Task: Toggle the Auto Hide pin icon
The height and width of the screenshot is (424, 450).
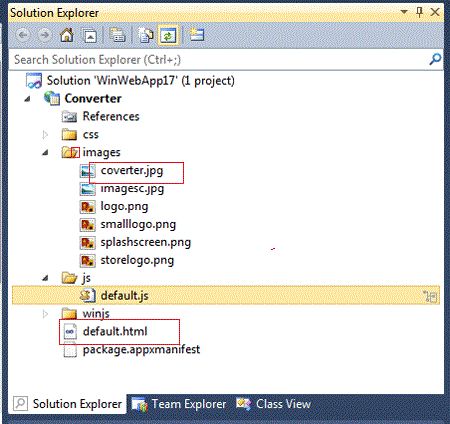Action: pos(420,12)
